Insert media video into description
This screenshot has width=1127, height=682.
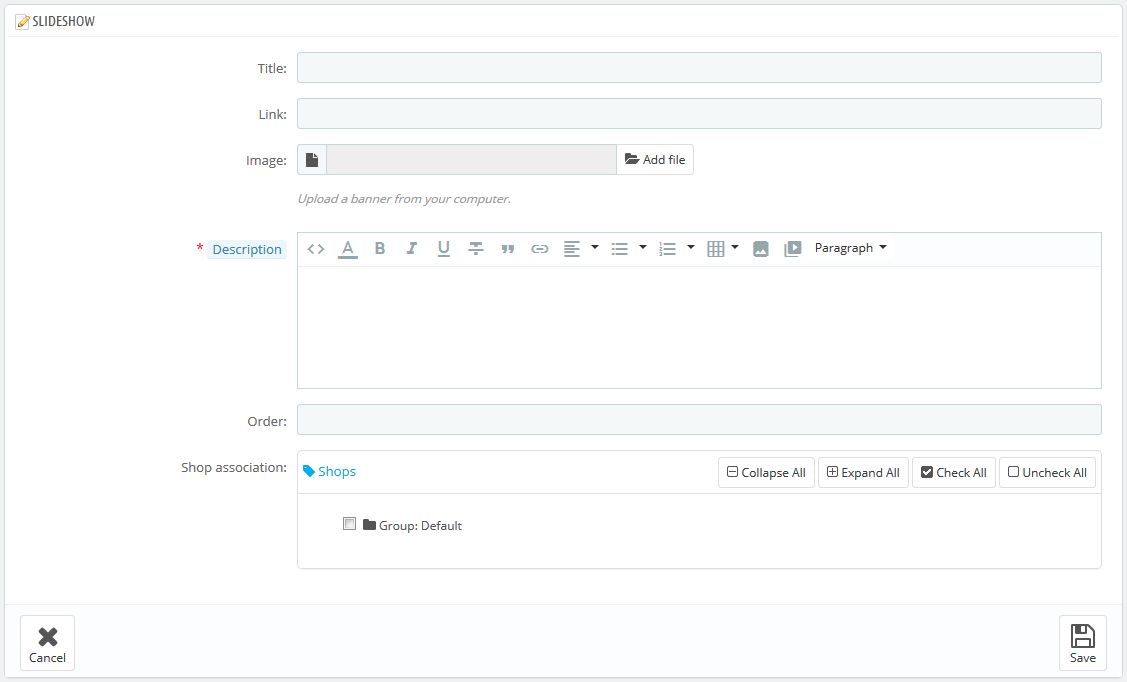click(793, 249)
